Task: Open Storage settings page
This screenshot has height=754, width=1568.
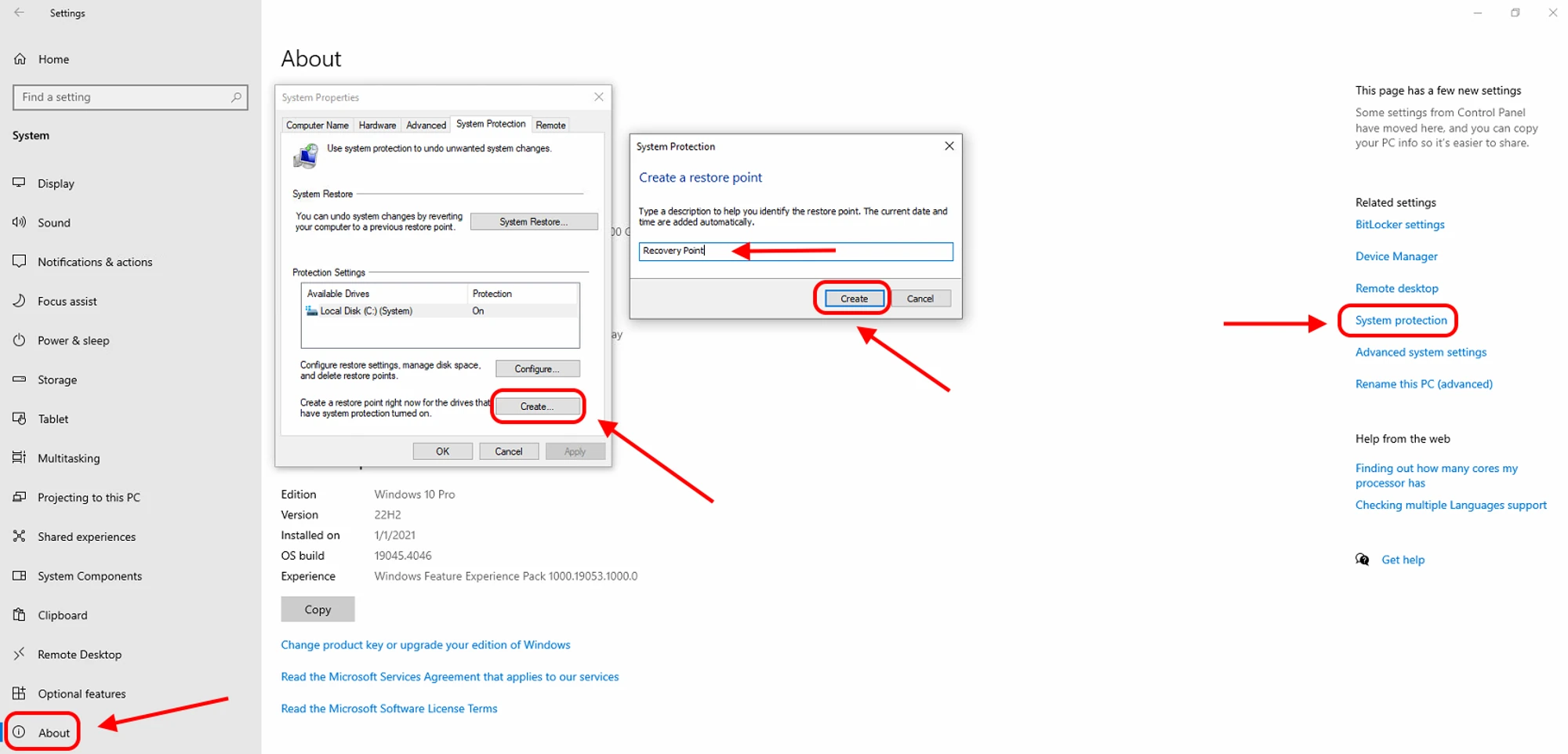Action: pyautogui.click(x=57, y=379)
